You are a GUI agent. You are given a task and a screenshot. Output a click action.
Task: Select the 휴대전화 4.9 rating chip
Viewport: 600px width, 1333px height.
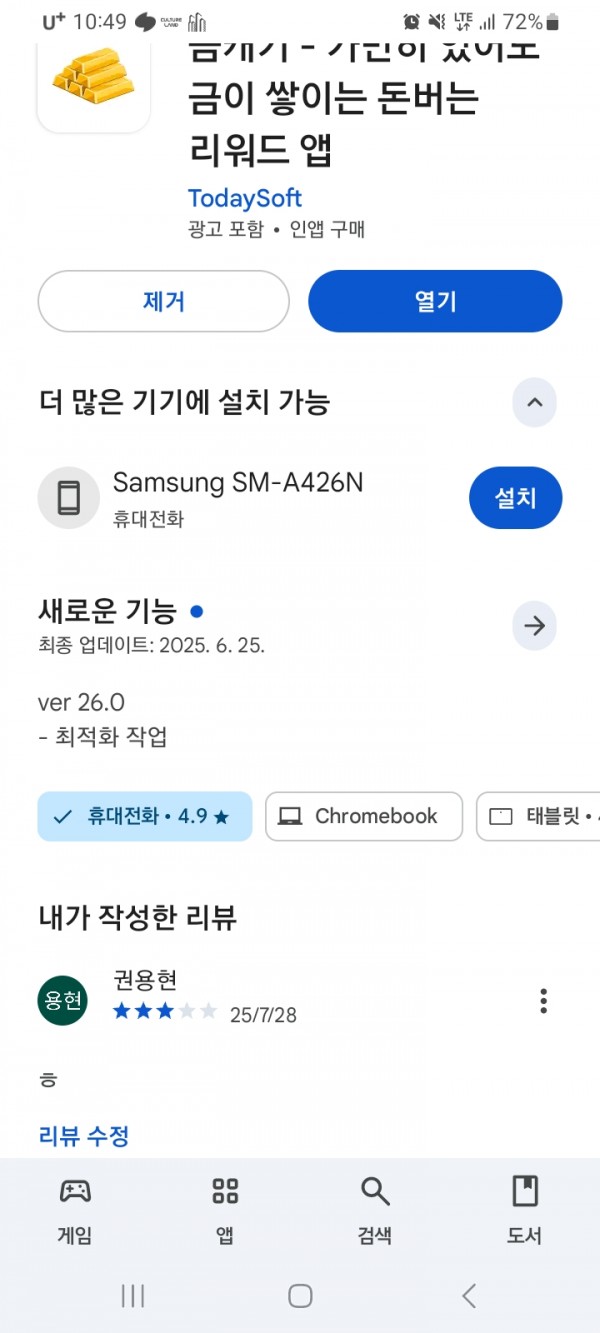(x=145, y=816)
